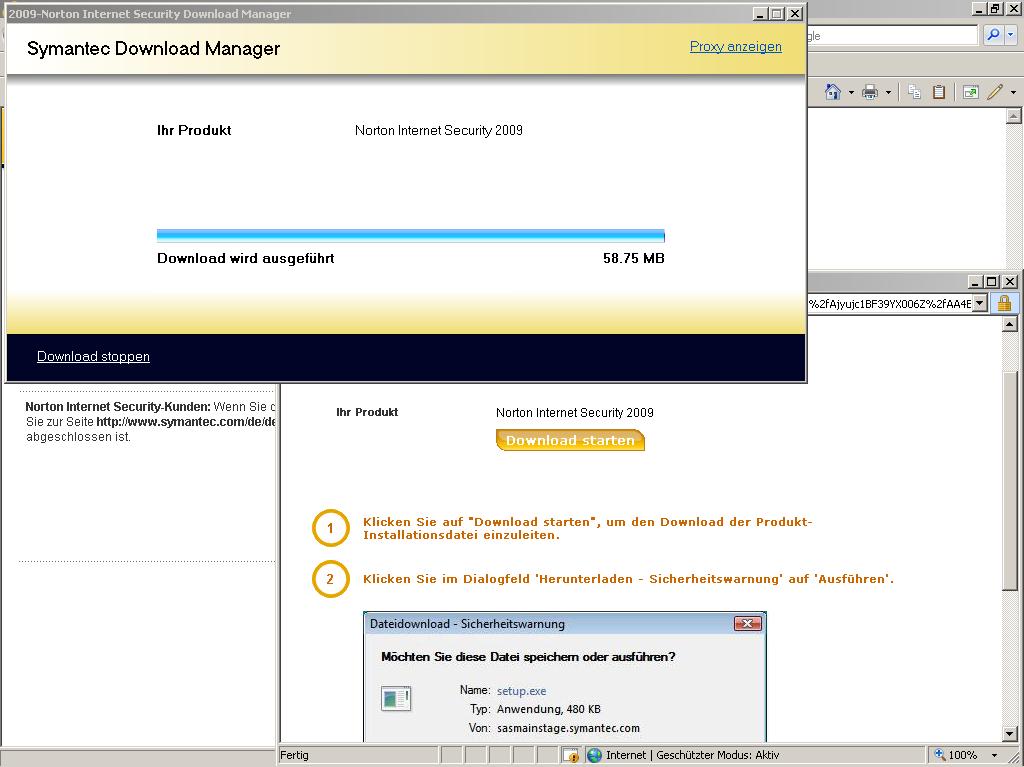Click the setup.exe file name link
Viewport: 1024px width, 767px height.
click(521, 691)
